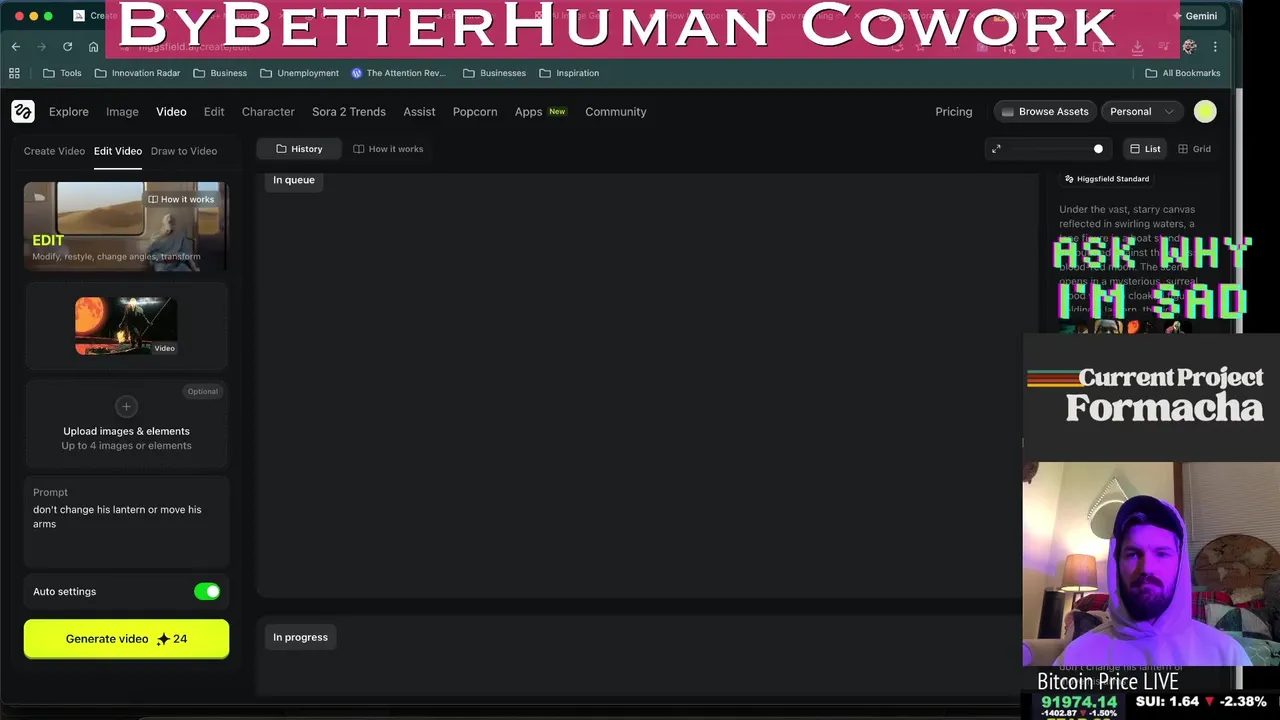The height and width of the screenshot is (720, 1280).
Task: Open the Video section
Action: pos(171,112)
